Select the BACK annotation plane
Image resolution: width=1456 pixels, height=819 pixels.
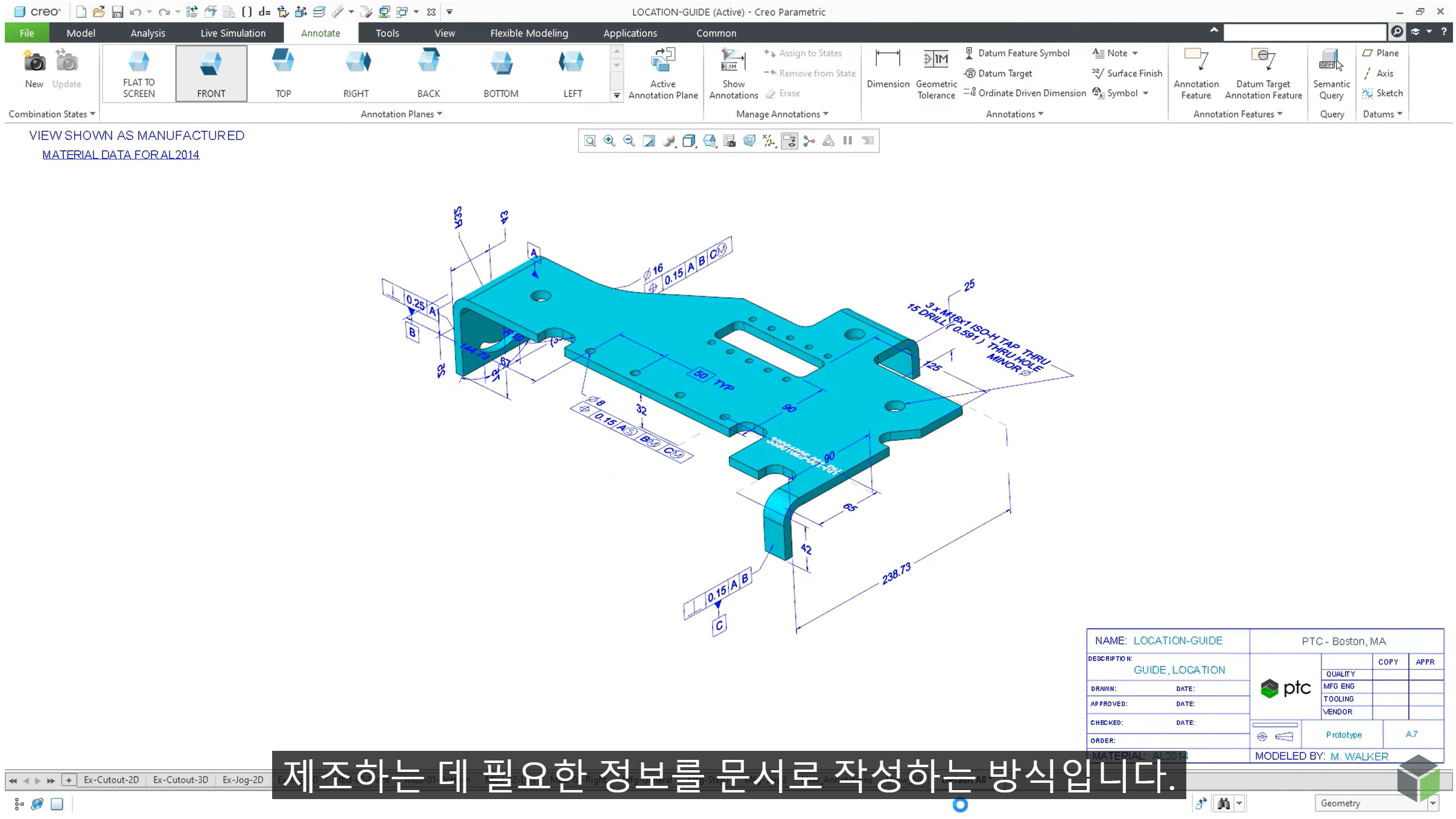point(428,74)
